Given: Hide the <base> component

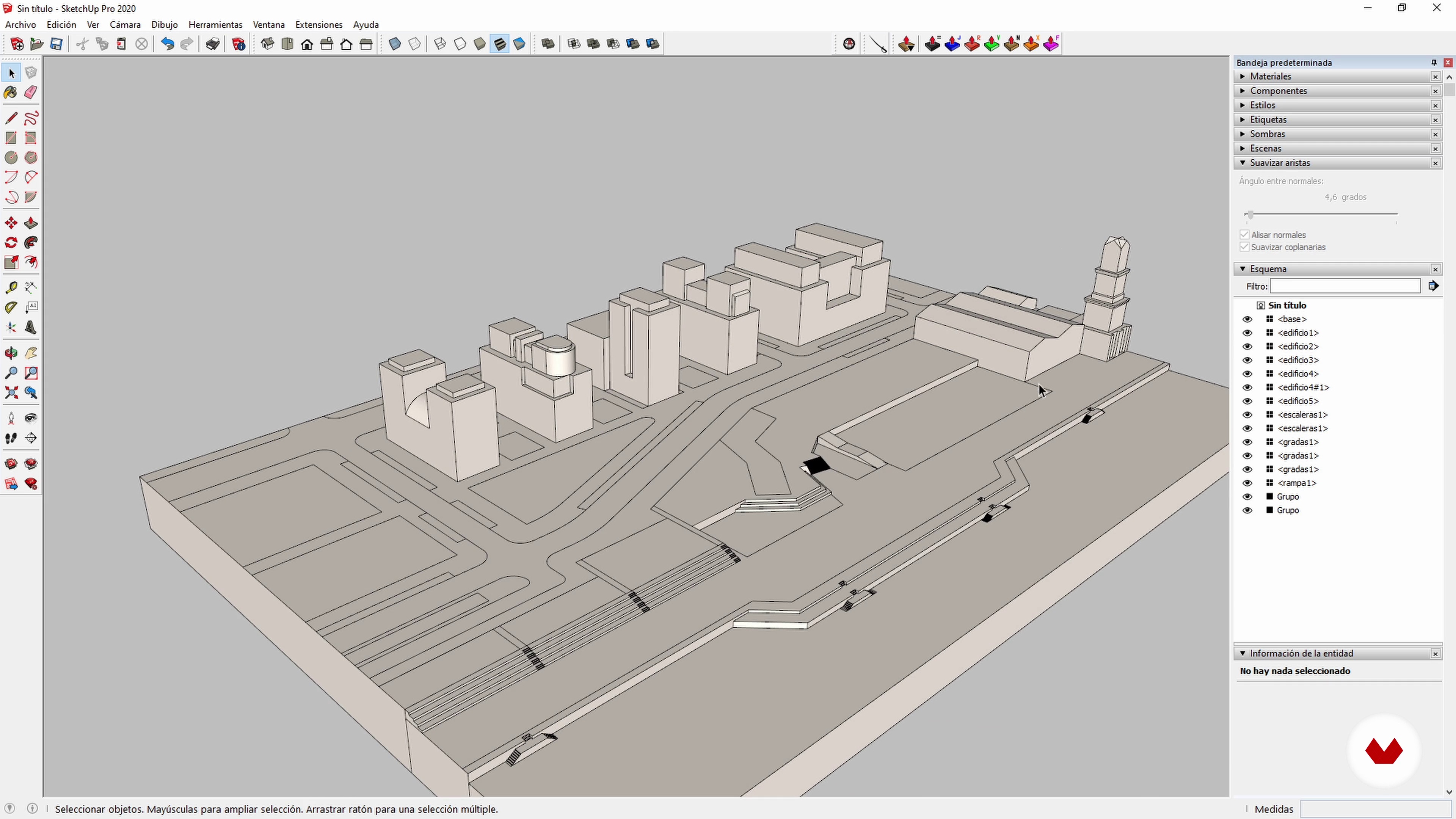Looking at the screenshot, I should 1247,319.
